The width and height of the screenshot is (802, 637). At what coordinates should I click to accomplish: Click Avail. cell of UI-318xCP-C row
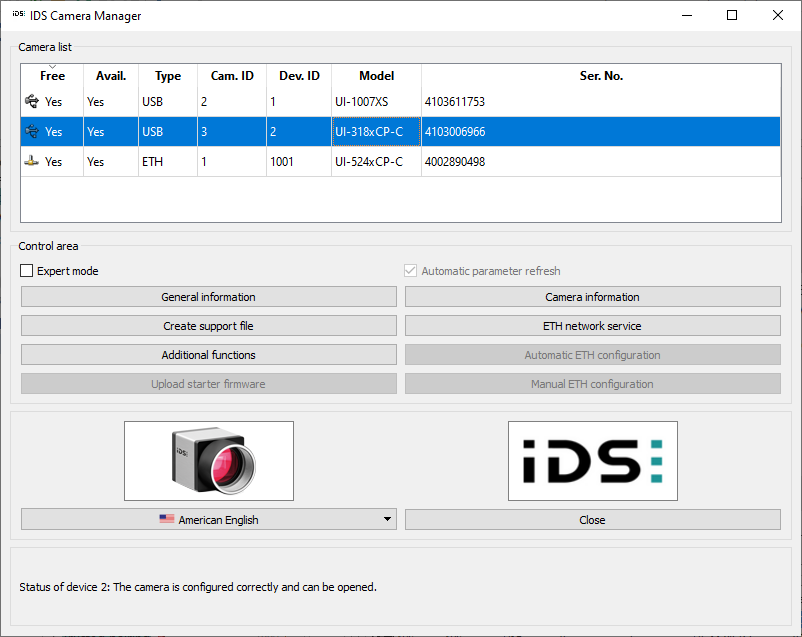111,131
